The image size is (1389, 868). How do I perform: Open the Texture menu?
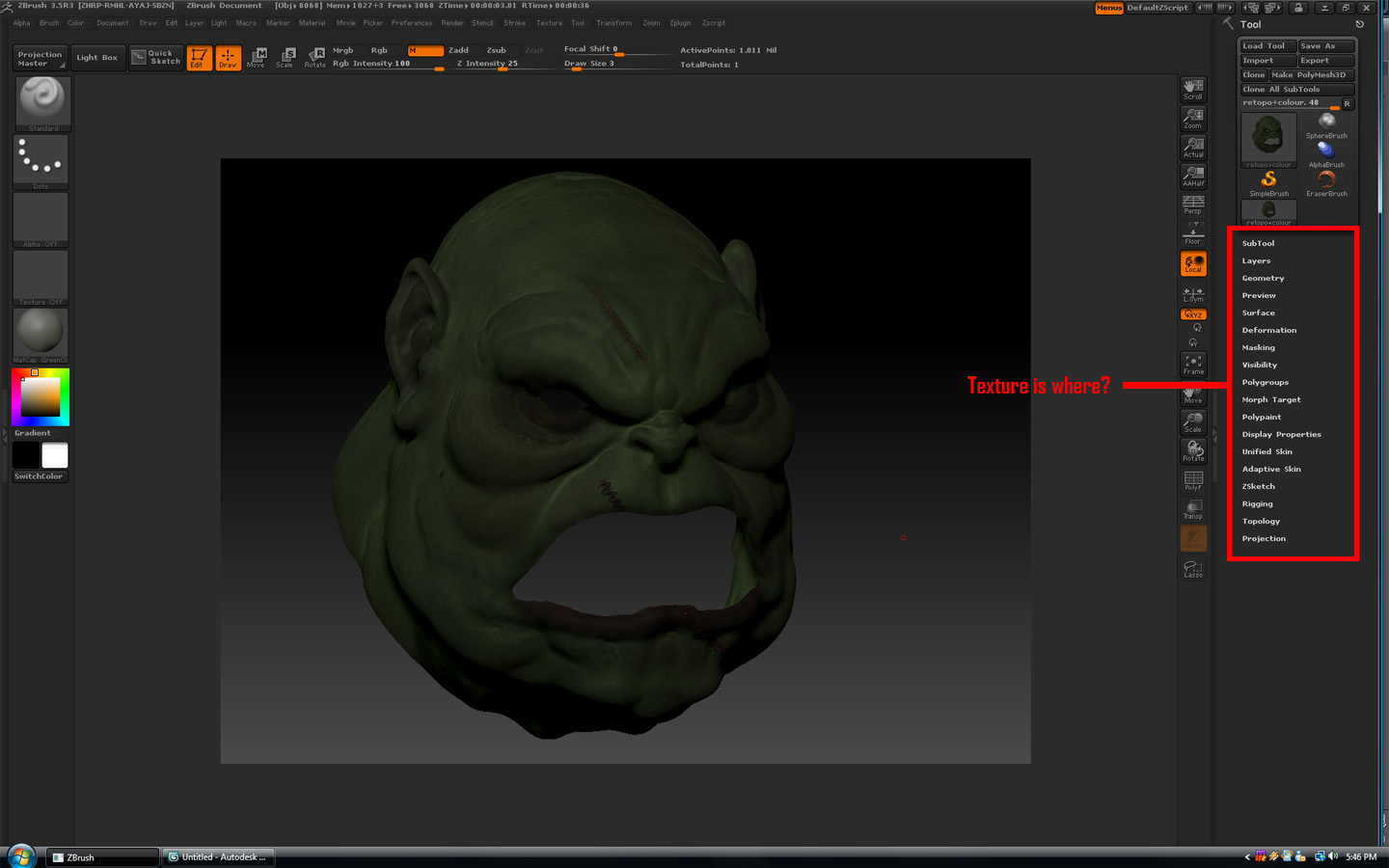point(549,23)
